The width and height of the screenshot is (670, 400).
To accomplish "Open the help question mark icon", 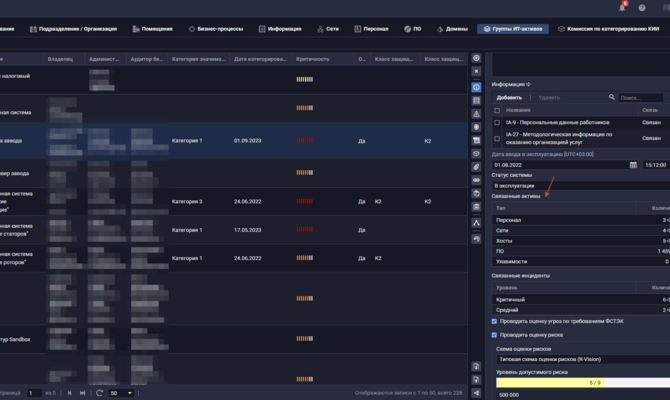I will coord(642,8).
